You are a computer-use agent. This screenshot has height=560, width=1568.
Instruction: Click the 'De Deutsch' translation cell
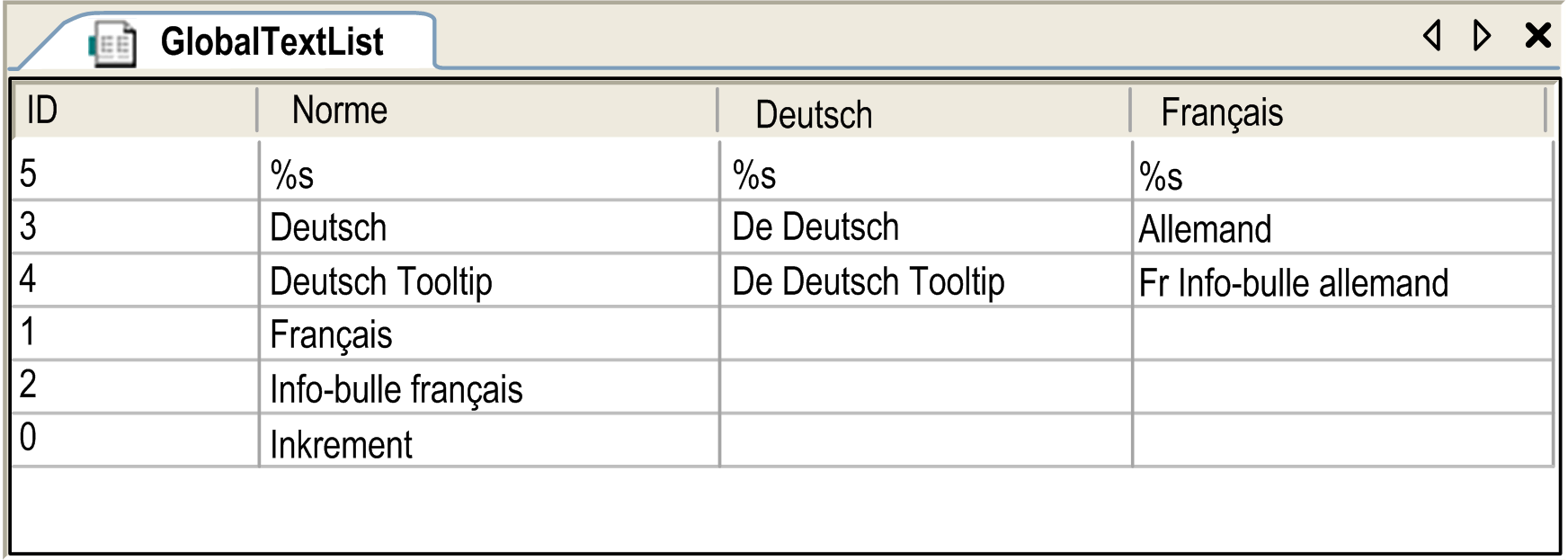[x=925, y=227]
